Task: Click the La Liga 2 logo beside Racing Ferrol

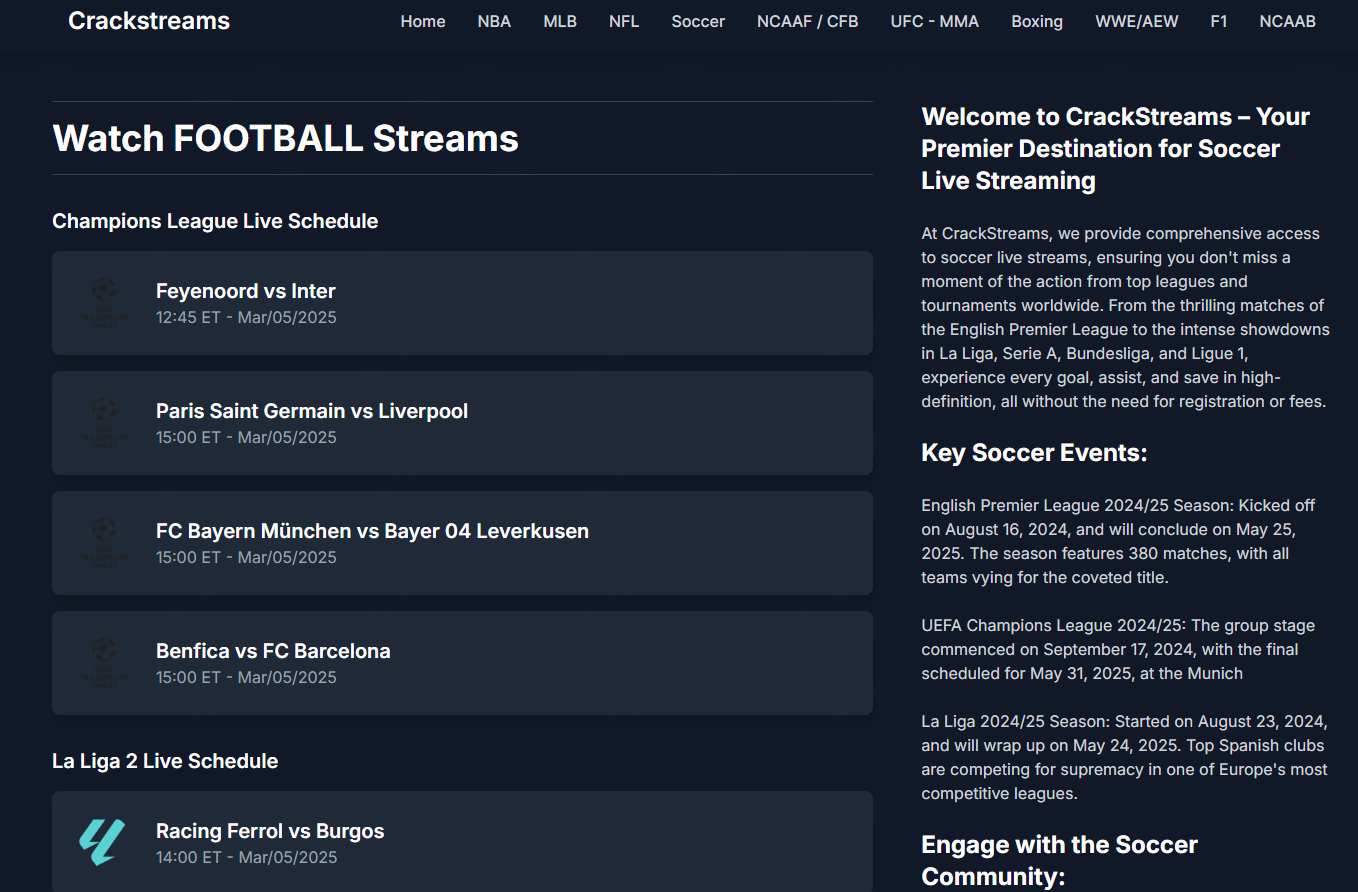Action: (x=103, y=842)
